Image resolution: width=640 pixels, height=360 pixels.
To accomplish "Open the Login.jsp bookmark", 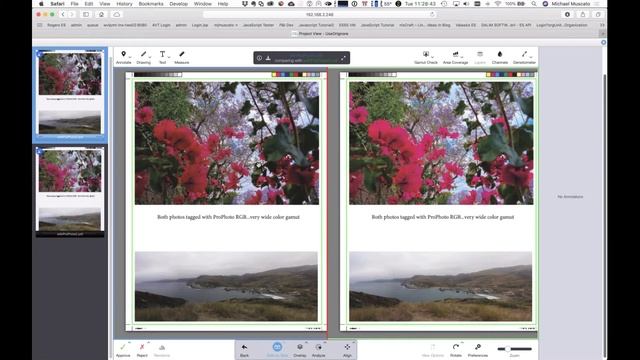I will 200,25.
